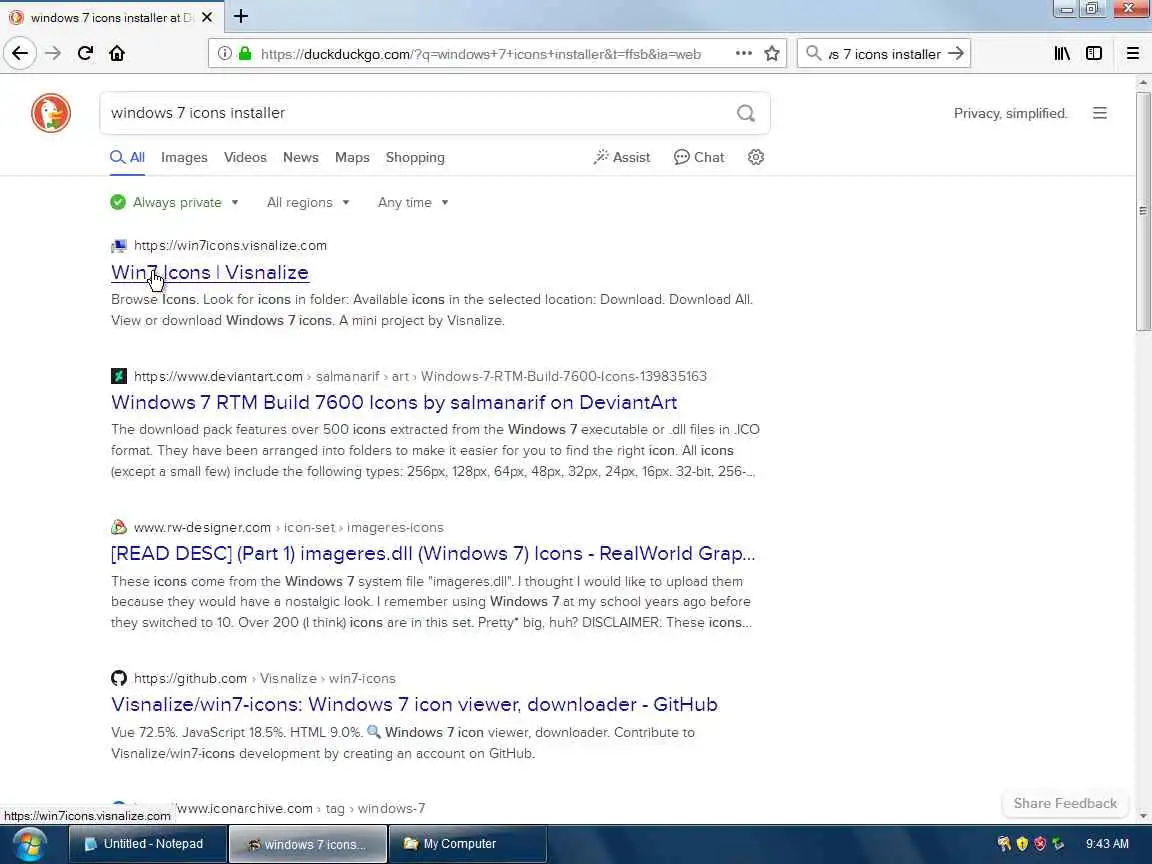Reload the current page
This screenshot has height=864, width=1152.
[85, 53]
